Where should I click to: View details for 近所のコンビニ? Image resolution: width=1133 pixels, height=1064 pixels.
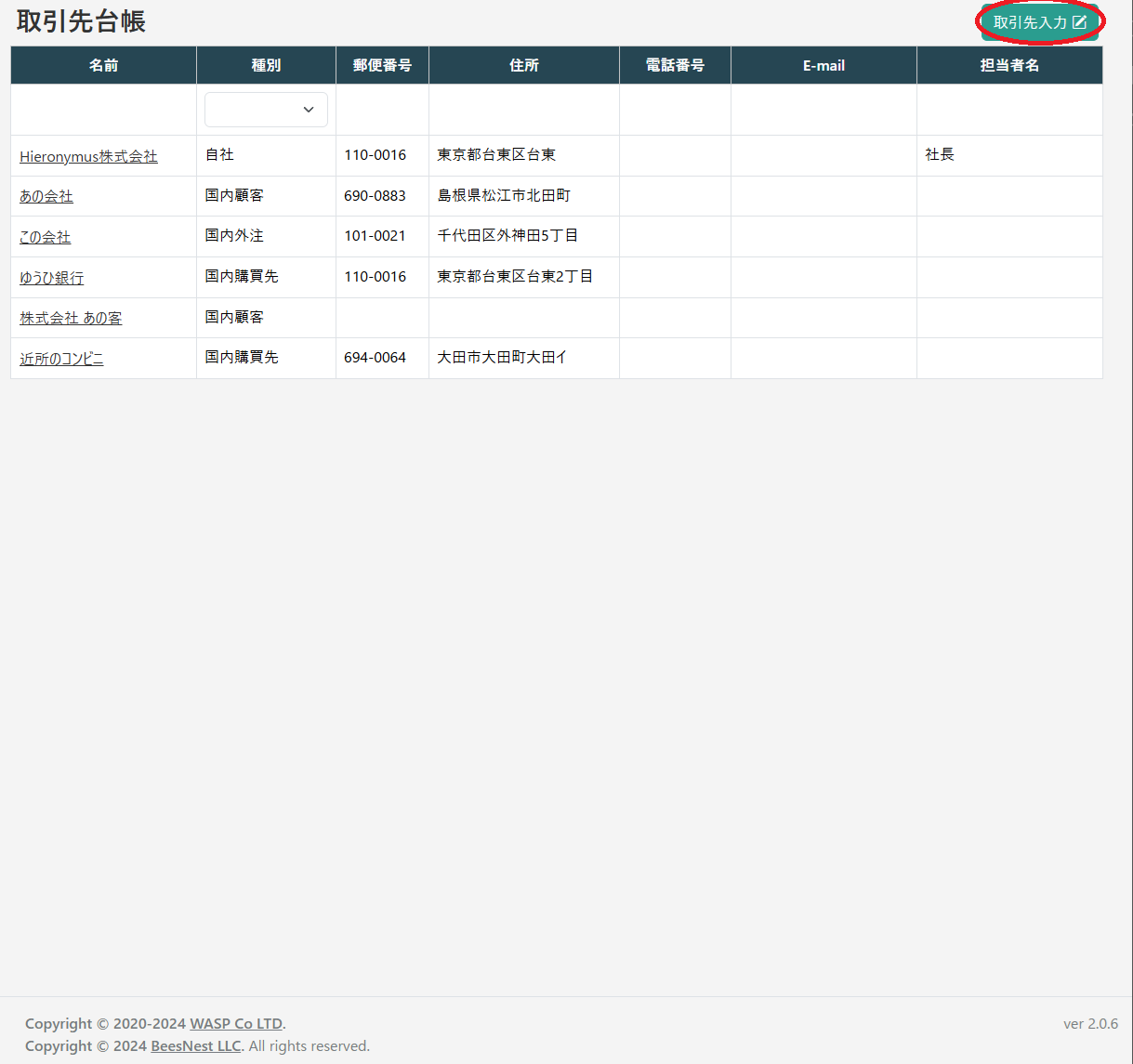61,358
